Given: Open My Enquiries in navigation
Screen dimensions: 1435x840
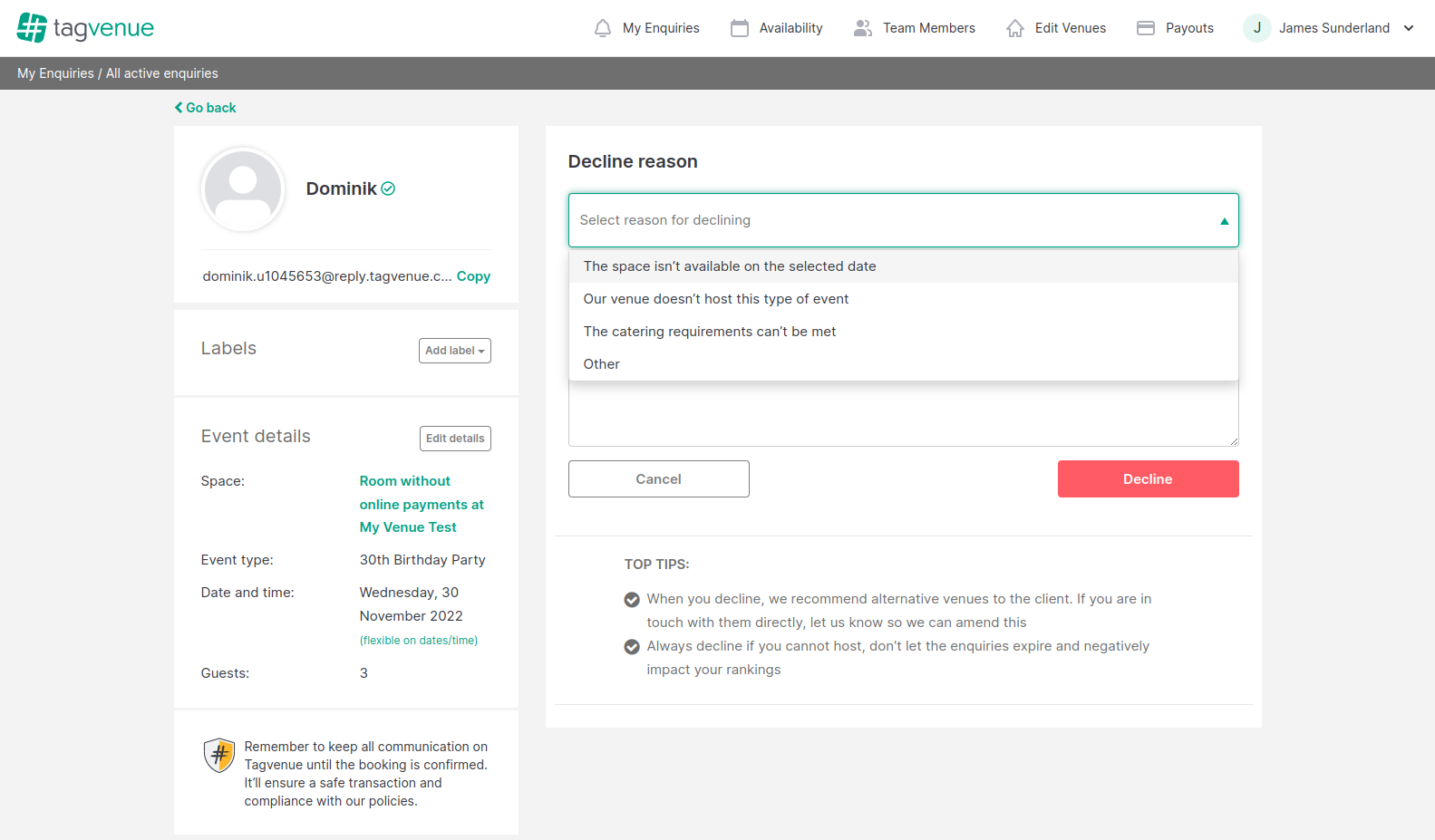Looking at the screenshot, I should [661, 28].
